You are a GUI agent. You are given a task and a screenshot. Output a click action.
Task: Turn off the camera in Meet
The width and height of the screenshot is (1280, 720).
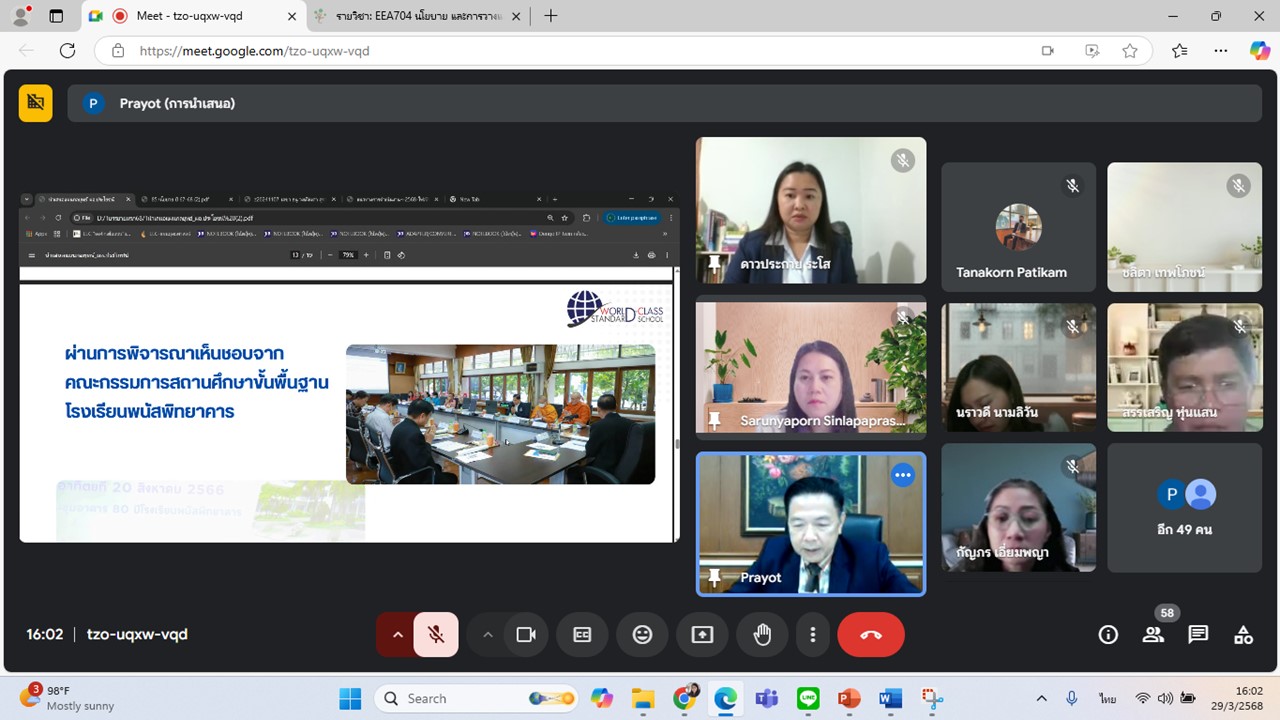[x=526, y=634]
